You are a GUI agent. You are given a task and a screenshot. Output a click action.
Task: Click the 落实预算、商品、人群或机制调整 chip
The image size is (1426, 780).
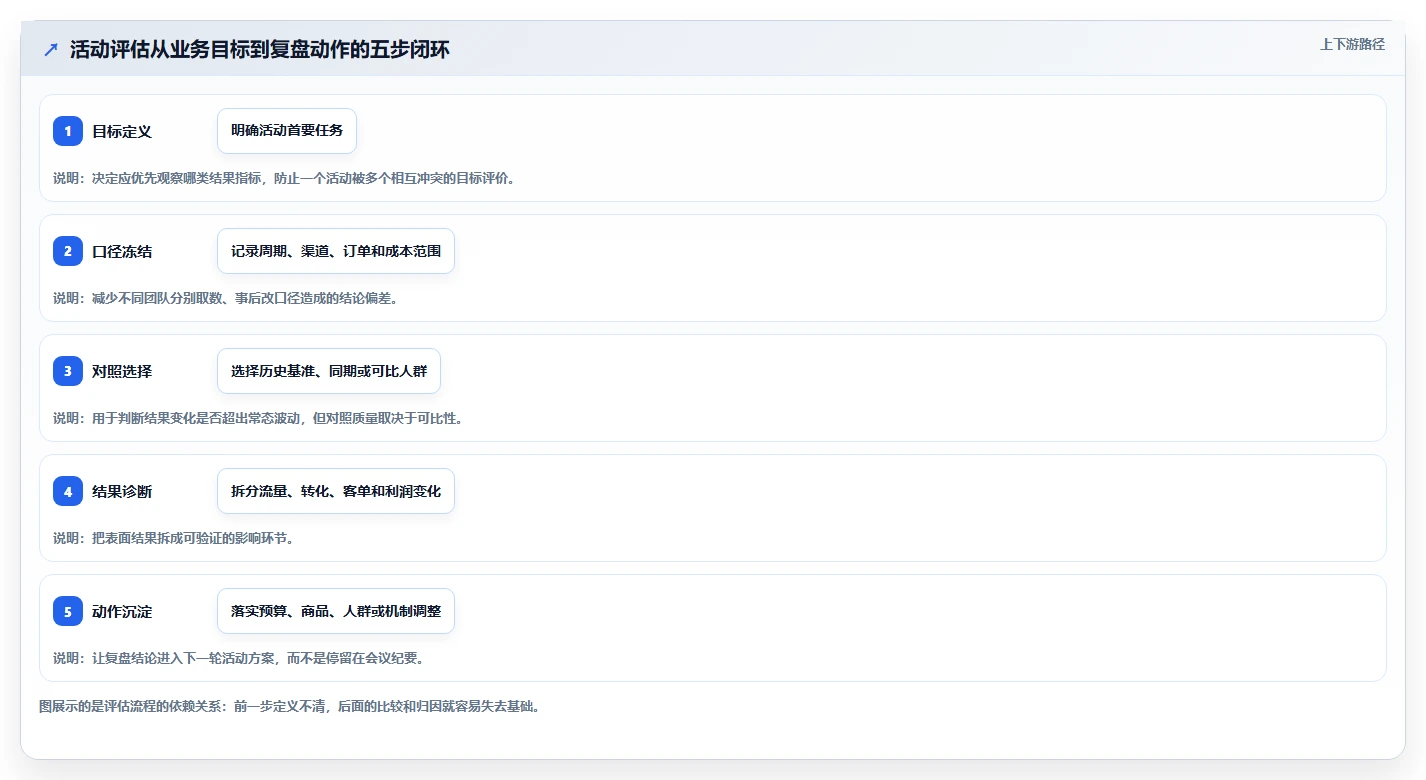pos(336,611)
